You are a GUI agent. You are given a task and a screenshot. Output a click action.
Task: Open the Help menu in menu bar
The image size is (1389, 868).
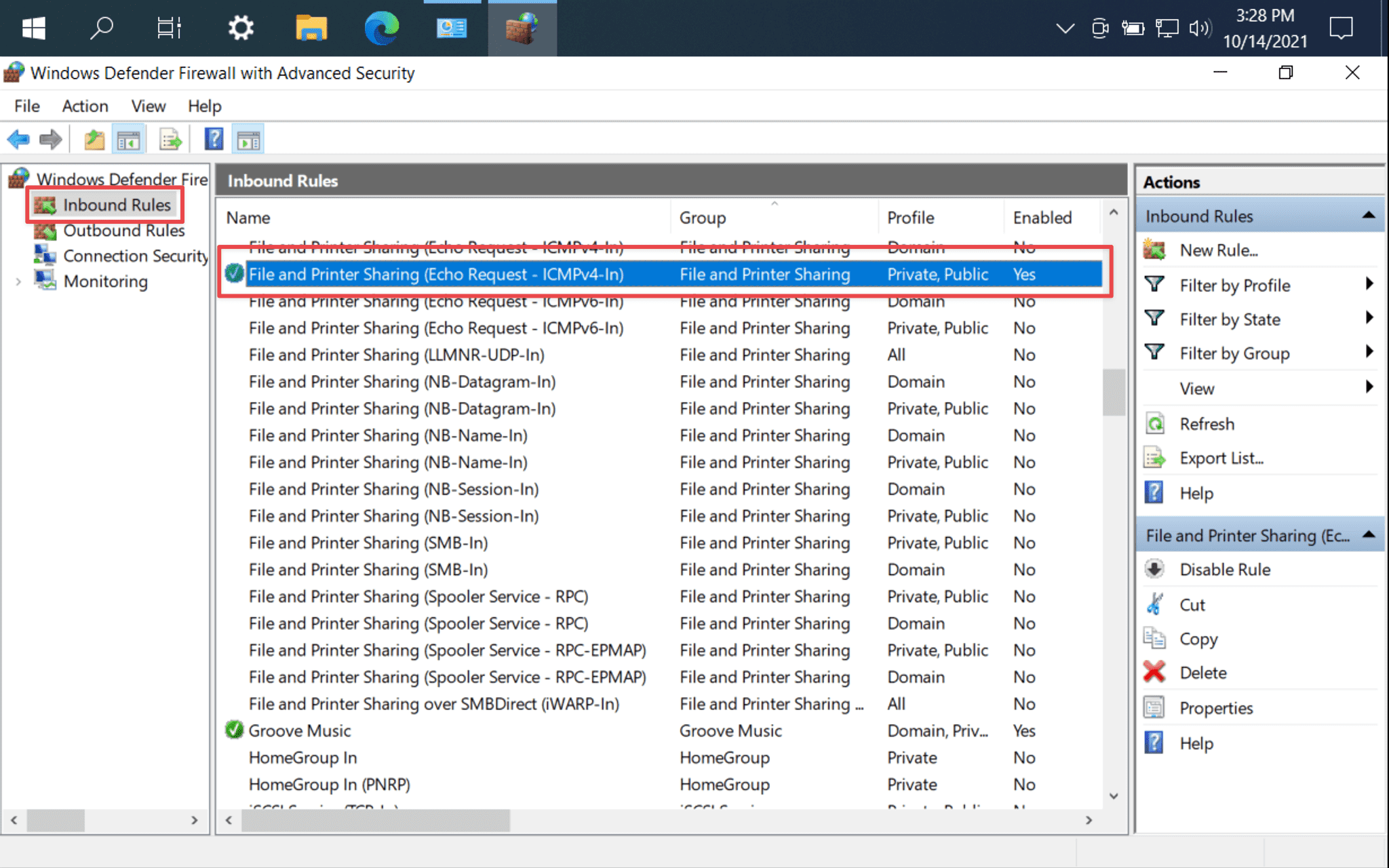(x=204, y=106)
